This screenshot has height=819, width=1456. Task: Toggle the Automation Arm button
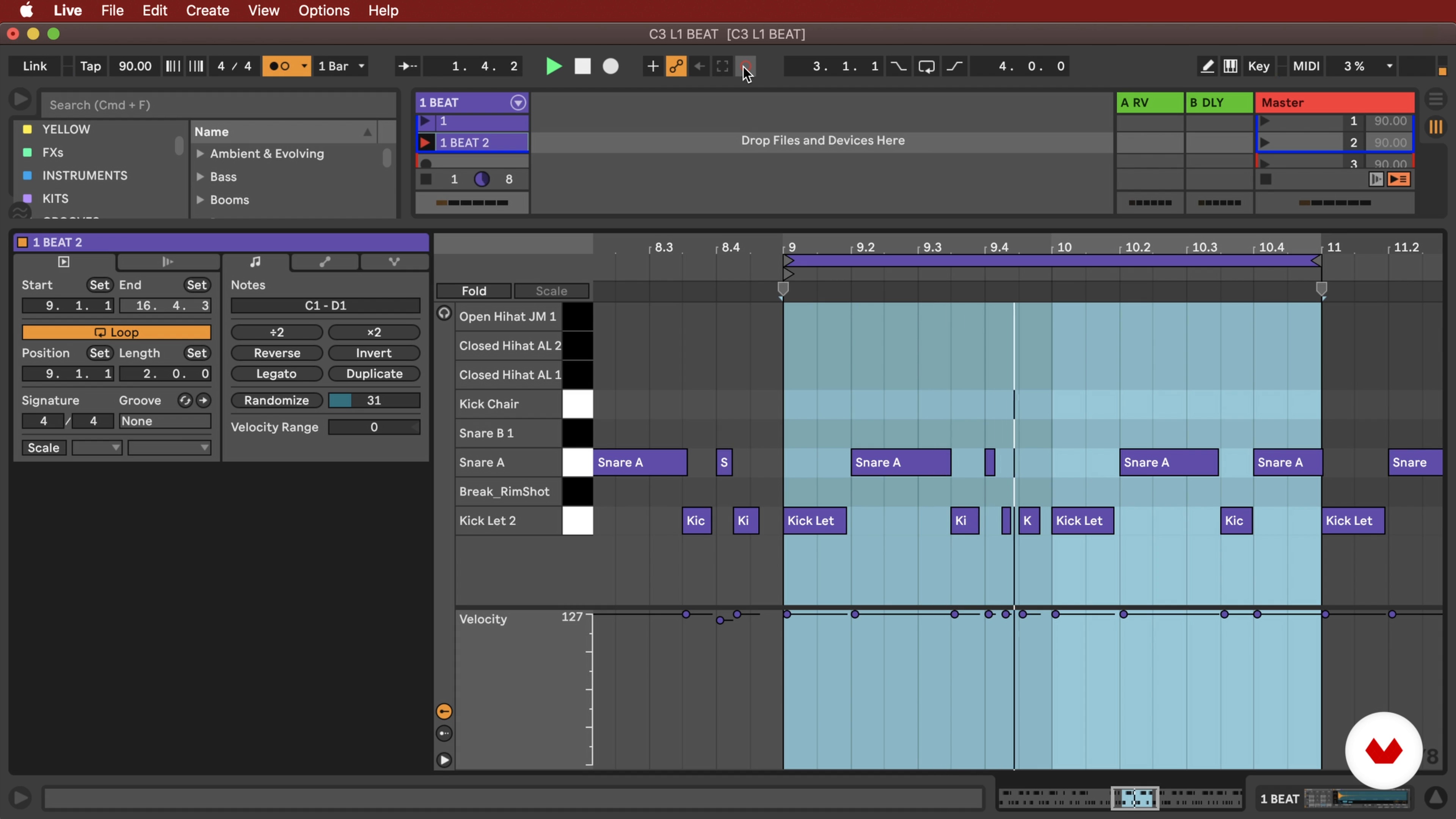click(x=676, y=66)
